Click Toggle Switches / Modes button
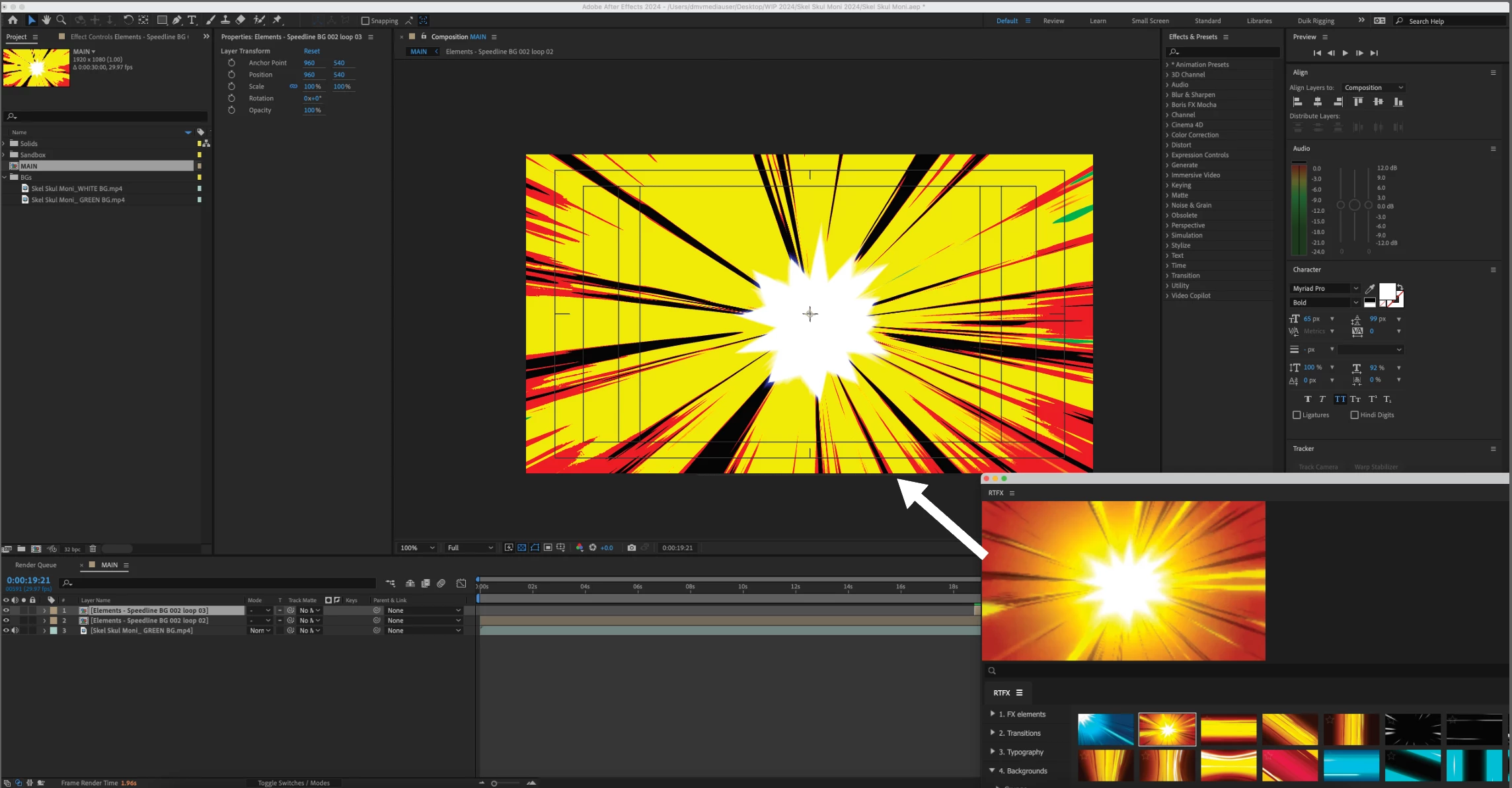The image size is (1512, 788). click(x=293, y=783)
